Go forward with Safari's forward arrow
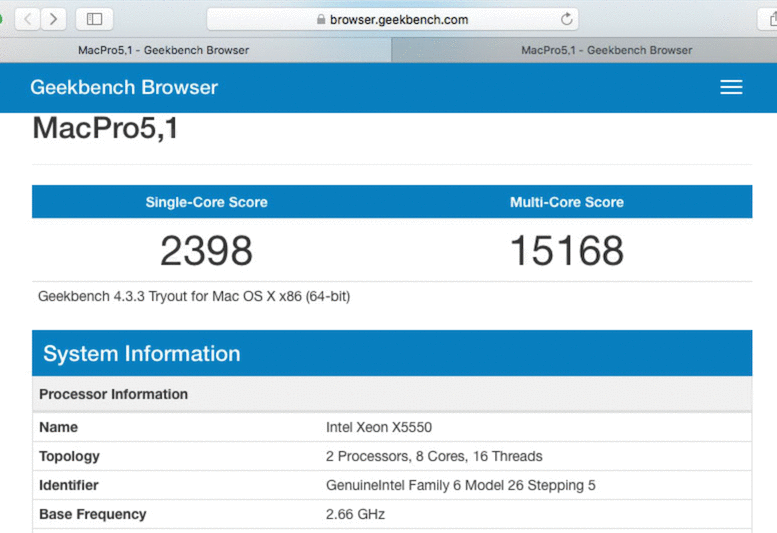The height and width of the screenshot is (533, 777). 54,19
